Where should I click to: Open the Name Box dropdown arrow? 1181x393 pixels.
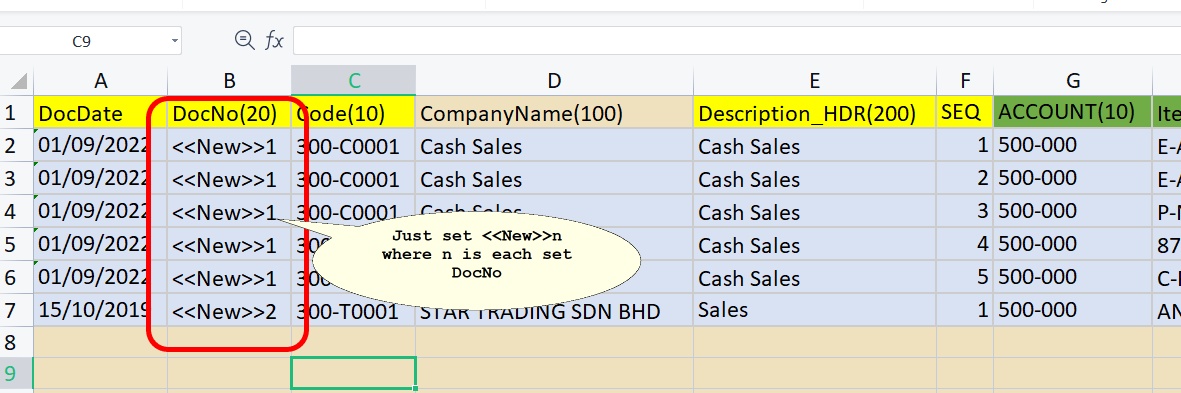pos(175,41)
